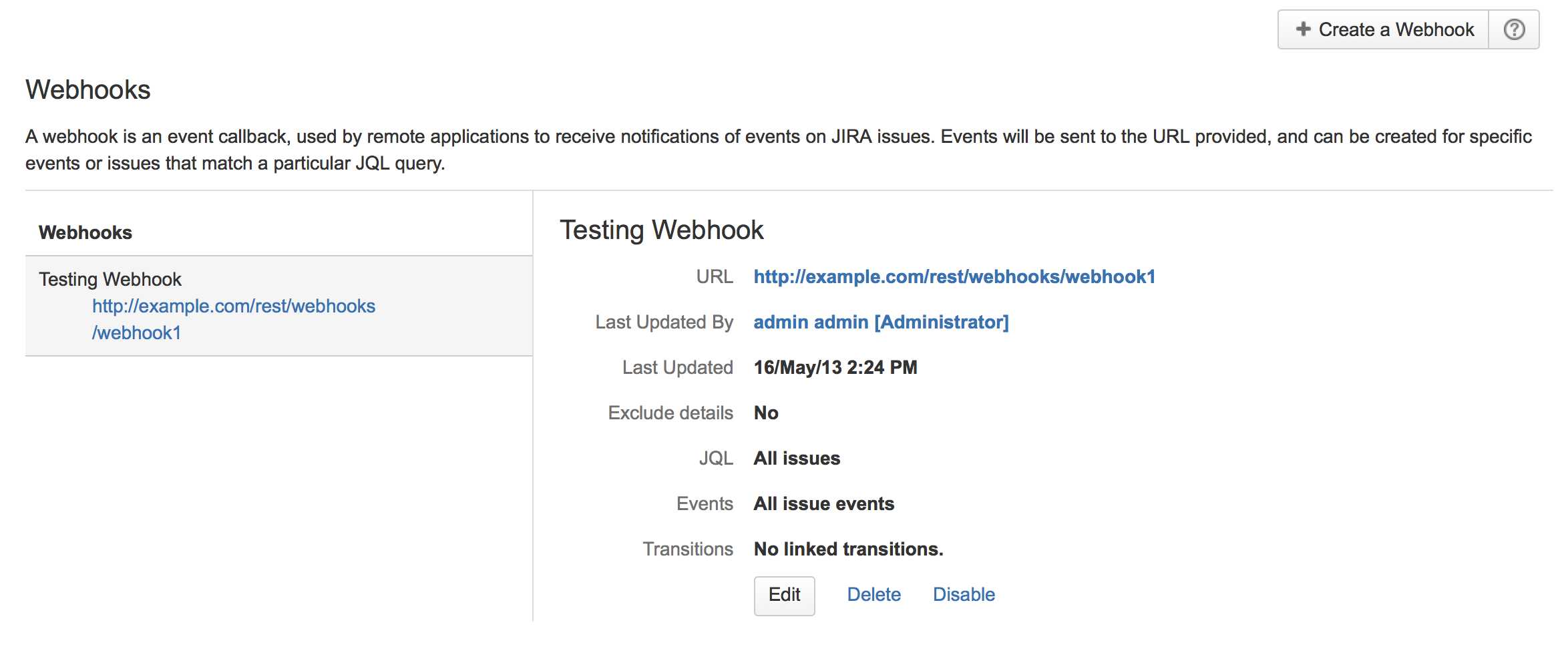Click the Webhooks page title
Screen dimensions: 1568x661
point(88,90)
